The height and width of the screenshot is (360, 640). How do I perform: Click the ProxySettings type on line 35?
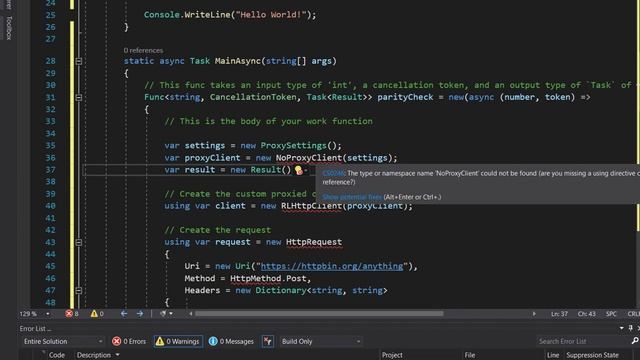[x=293, y=146]
